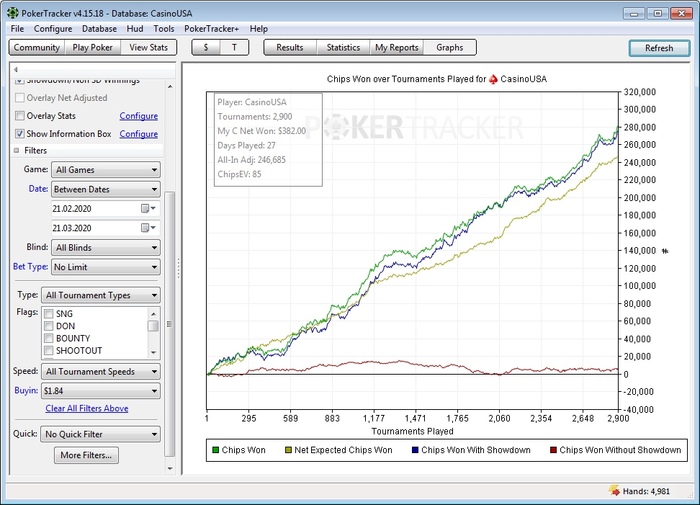Click the hands status icon in status bar
The image size is (700, 505).
[614, 490]
